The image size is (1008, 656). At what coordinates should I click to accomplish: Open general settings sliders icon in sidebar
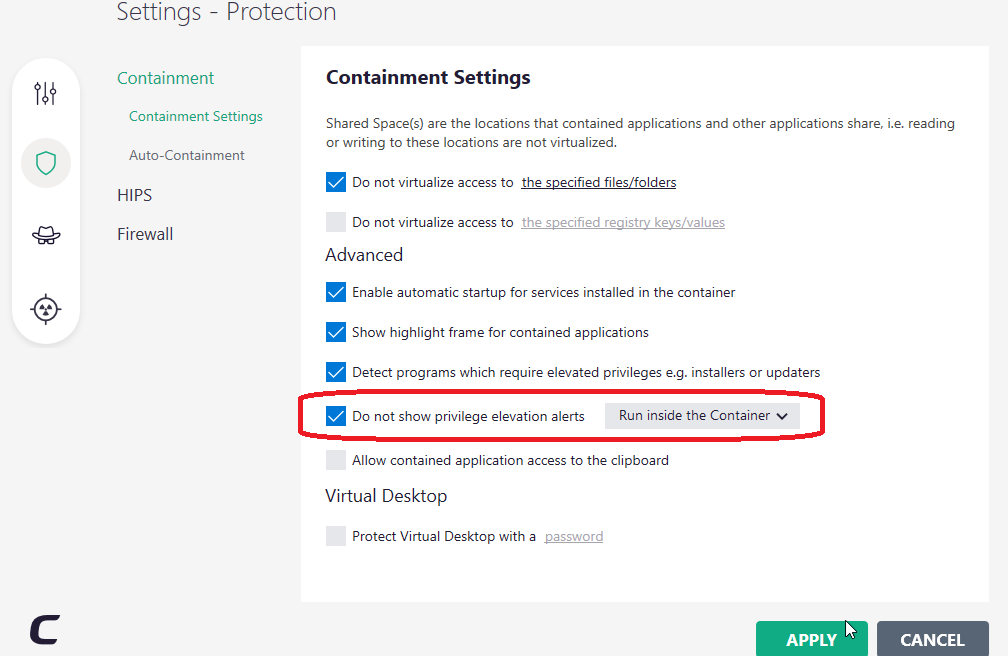(46, 94)
